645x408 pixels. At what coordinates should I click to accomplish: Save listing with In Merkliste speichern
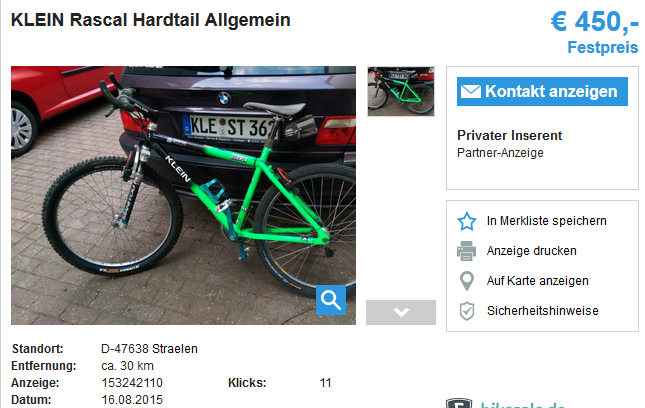tap(546, 221)
